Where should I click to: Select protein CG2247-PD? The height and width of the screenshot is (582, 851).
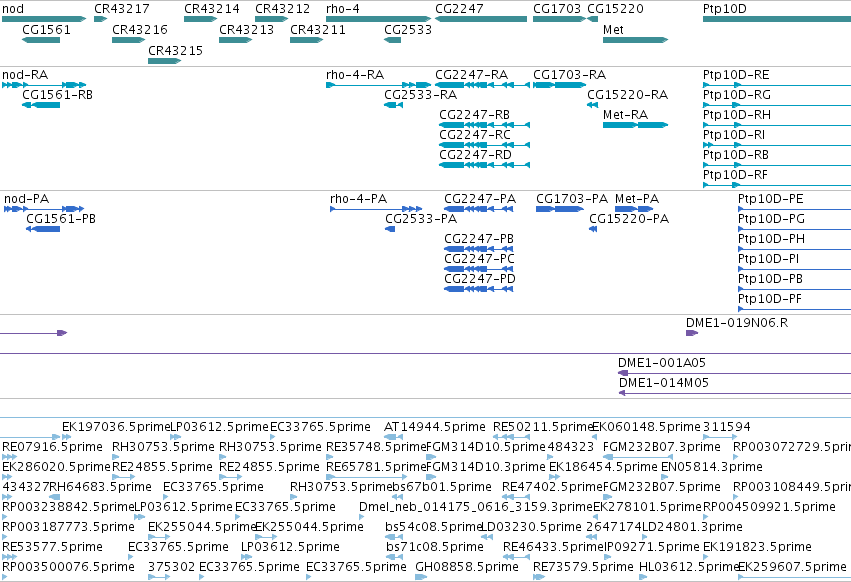coord(479,289)
